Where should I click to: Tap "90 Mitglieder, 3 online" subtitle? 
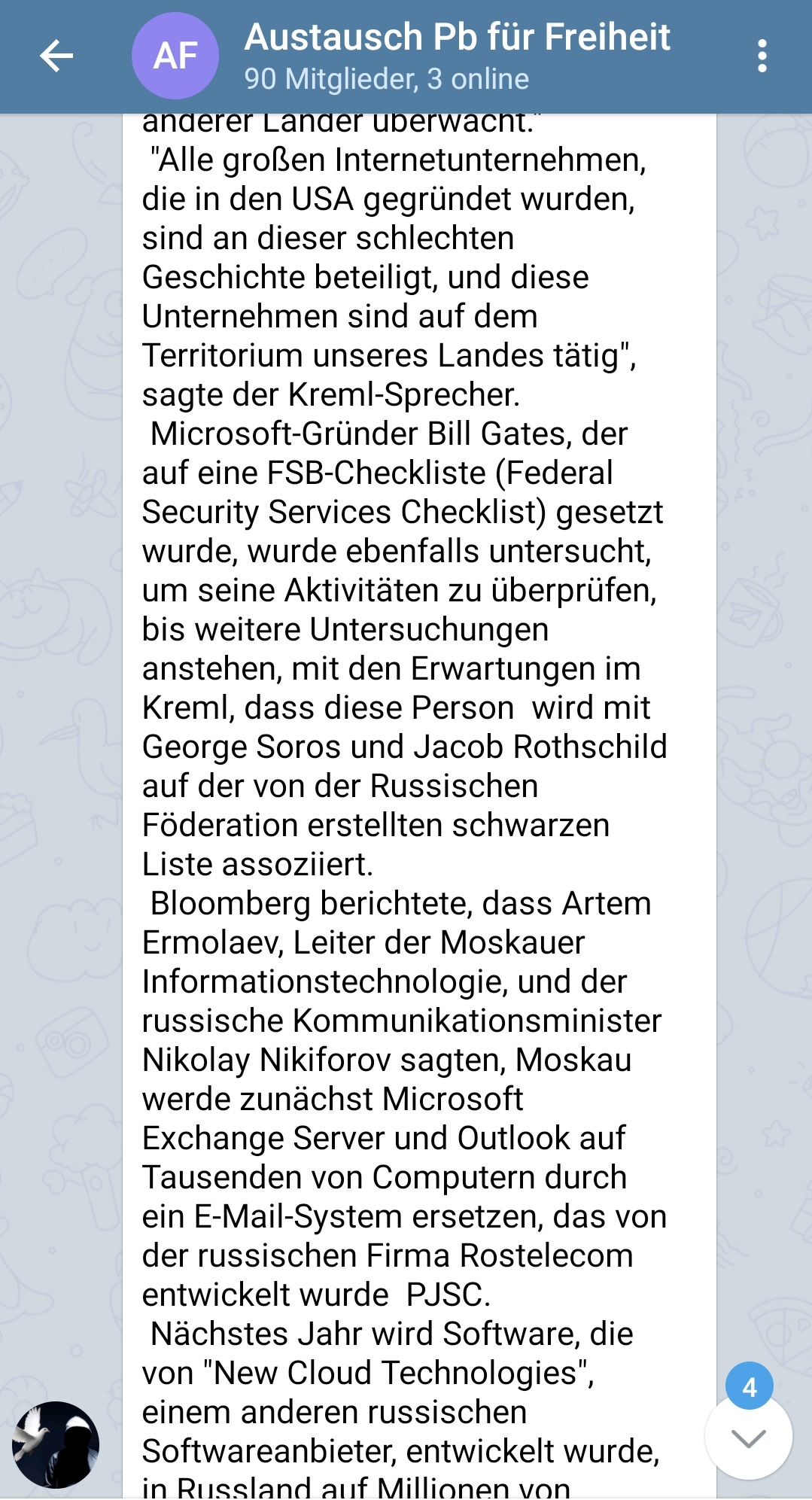(x=387, y=79)
